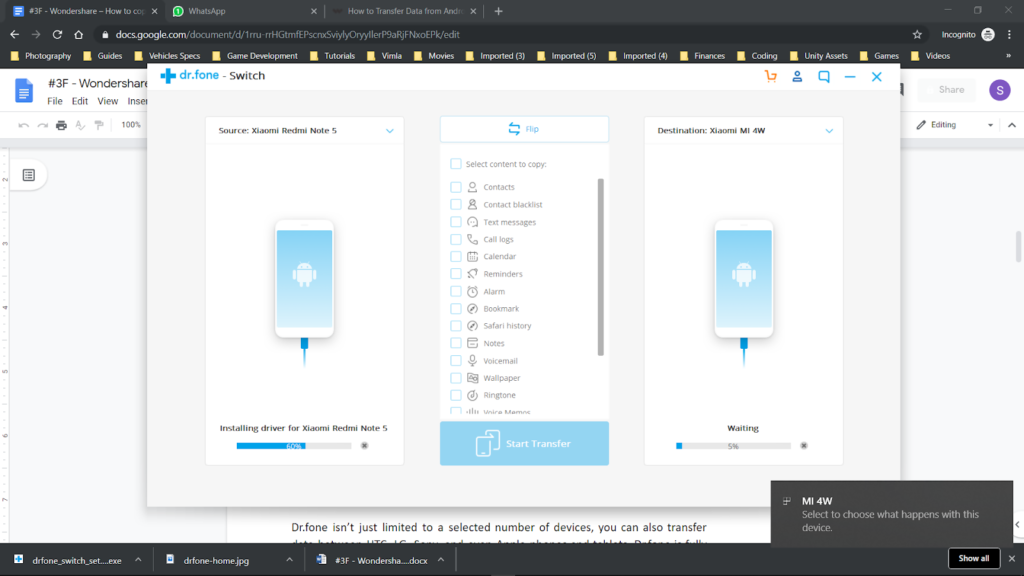1024x576 pixels.
Task: Go to the Chrome home page icon
Action: (78, 35)
